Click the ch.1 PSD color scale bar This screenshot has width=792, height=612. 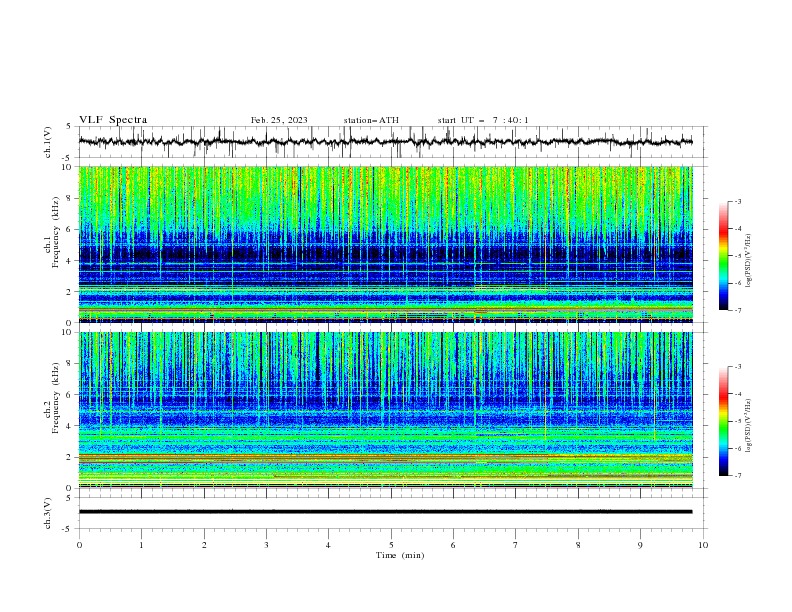click(x=724, y=256)
